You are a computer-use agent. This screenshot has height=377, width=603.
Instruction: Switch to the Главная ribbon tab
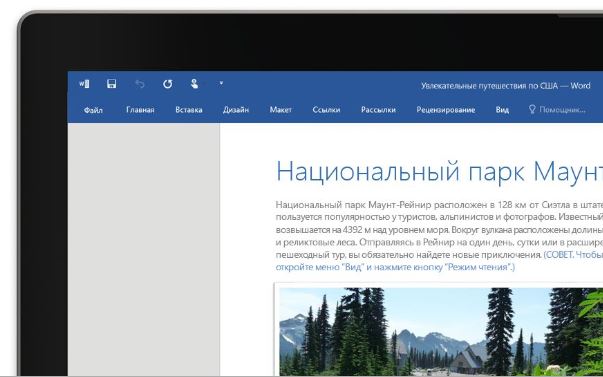point(140,110)
